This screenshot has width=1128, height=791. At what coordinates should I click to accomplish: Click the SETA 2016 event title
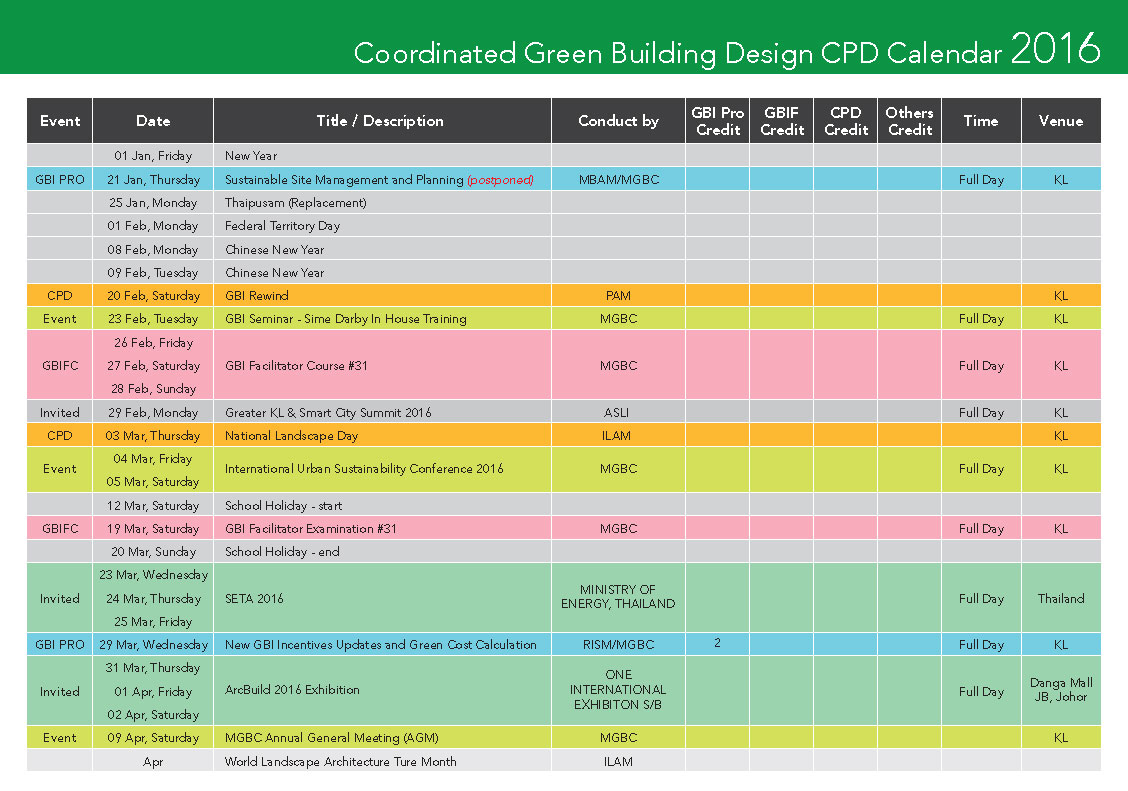tap(254, 599)
